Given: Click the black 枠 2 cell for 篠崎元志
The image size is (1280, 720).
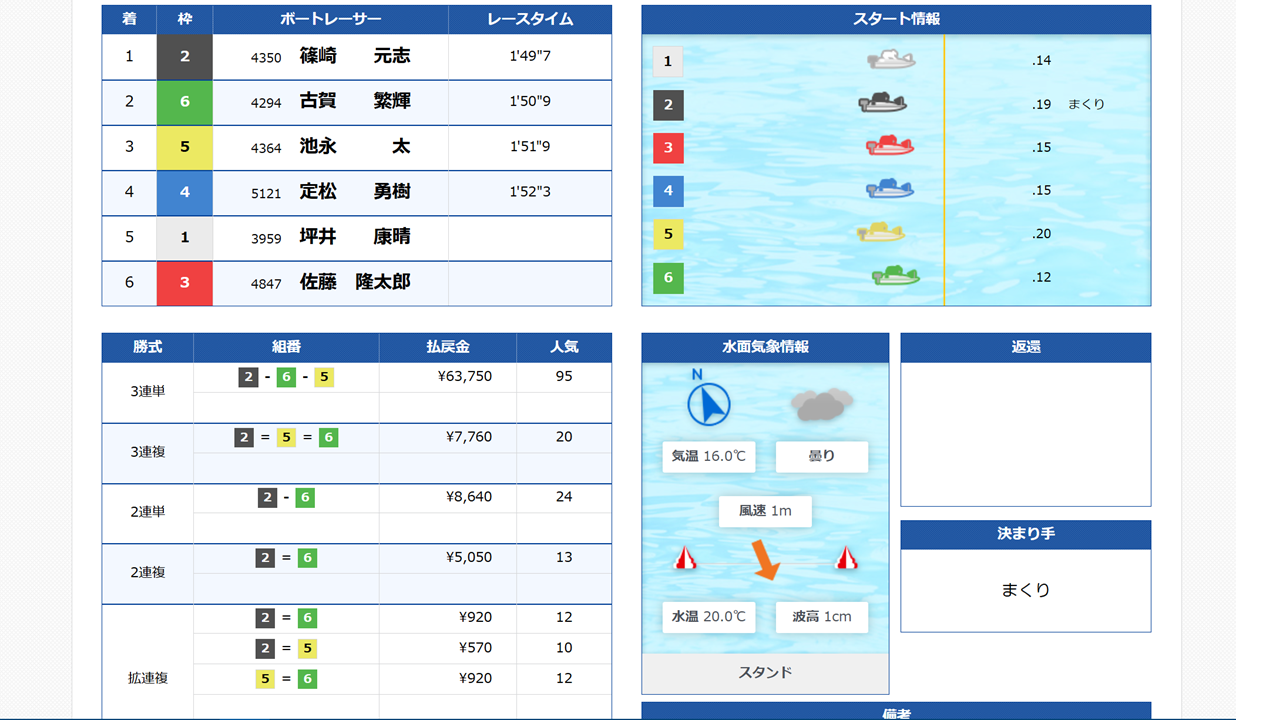Looking at the screenshot, I should pos(185,57).
